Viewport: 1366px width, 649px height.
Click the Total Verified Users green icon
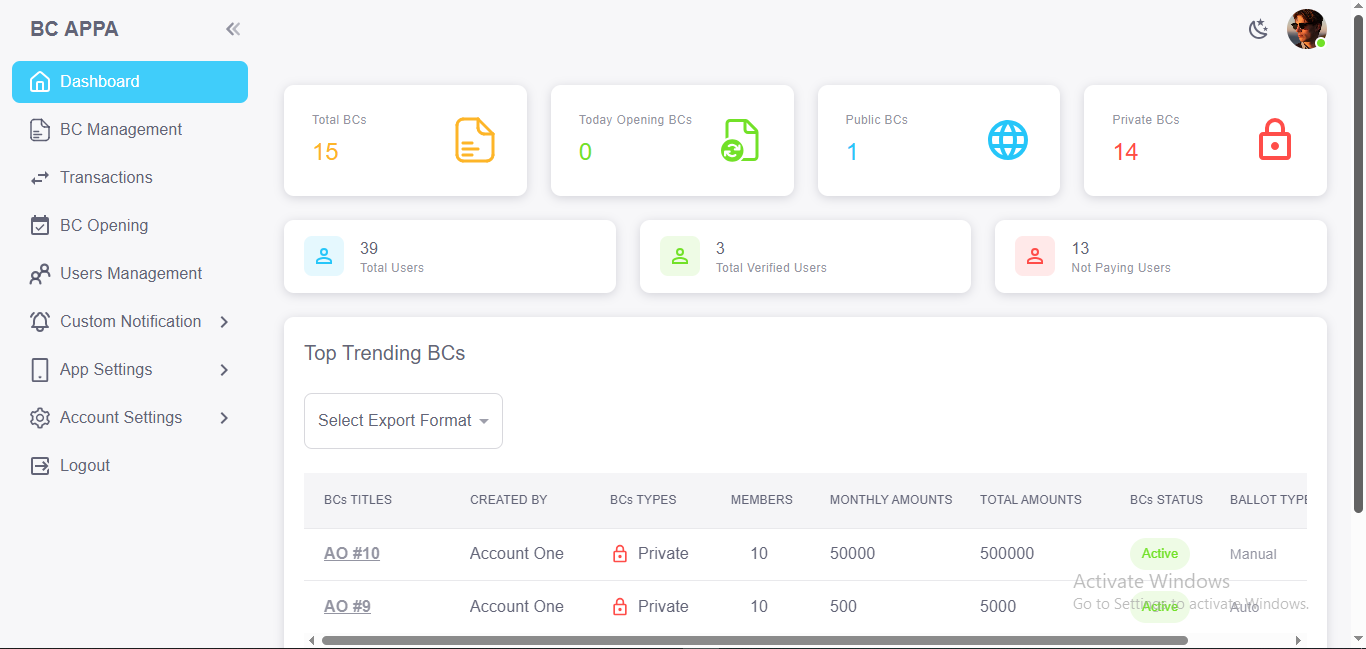[x=680, y=256]
